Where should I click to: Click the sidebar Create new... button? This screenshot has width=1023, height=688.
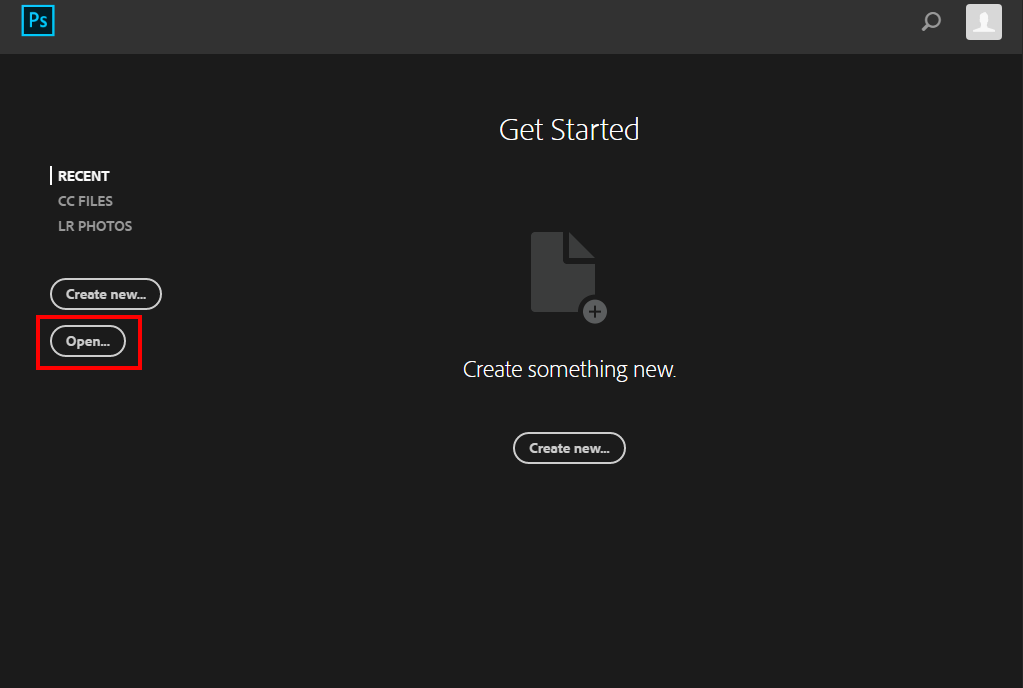[106, 294]
